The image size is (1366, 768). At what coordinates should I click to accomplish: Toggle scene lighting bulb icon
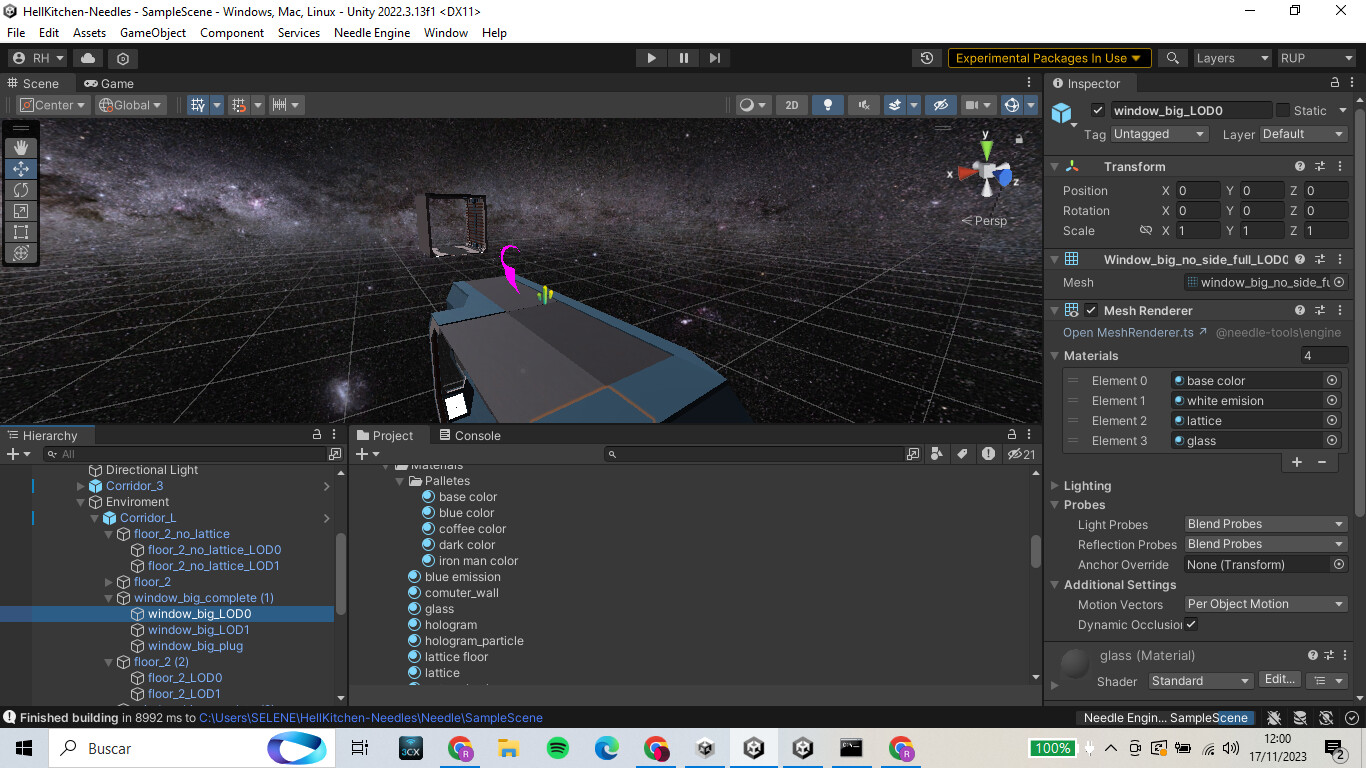[827, 105]
